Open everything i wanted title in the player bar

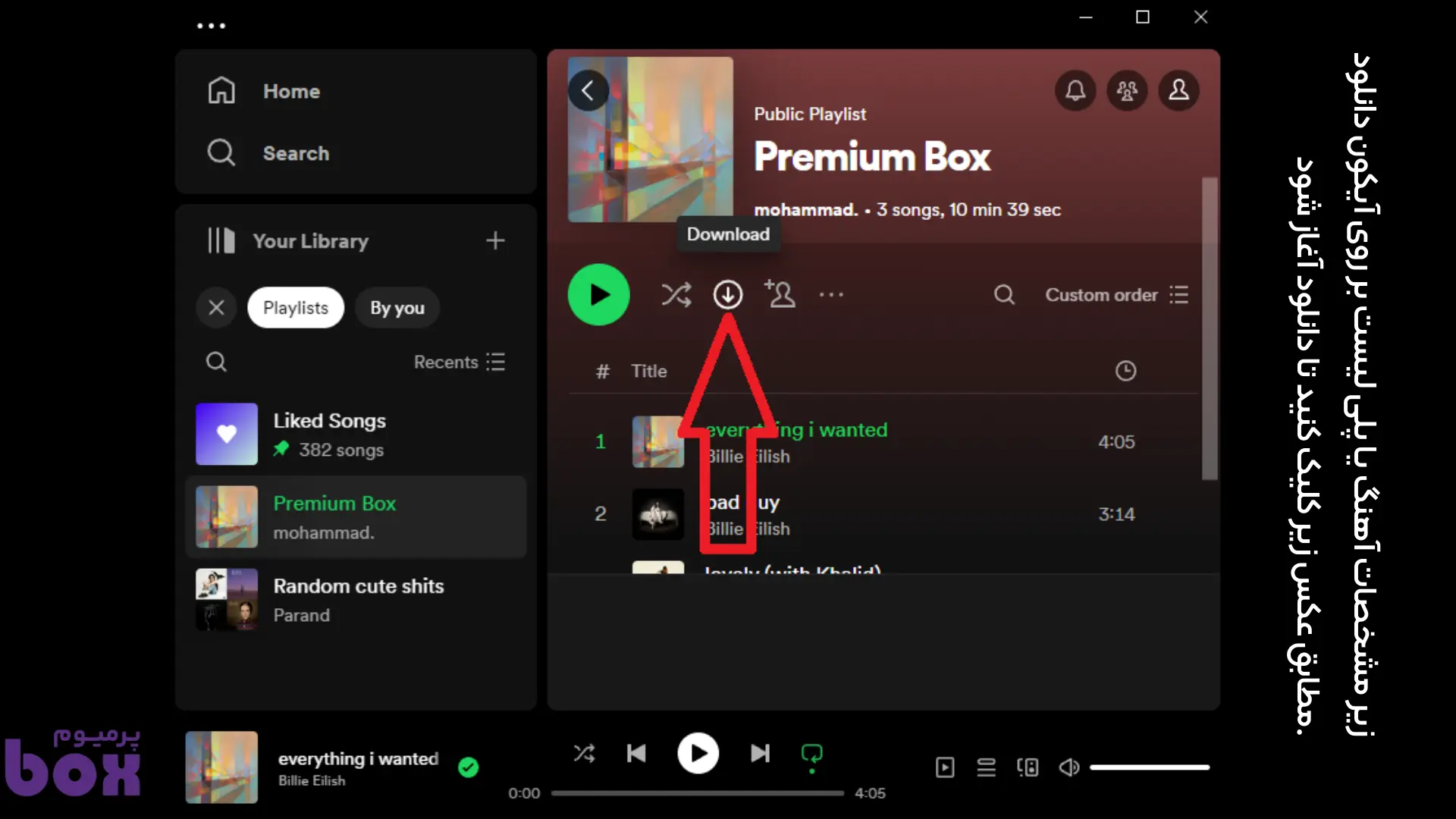[x=358, y=759]
